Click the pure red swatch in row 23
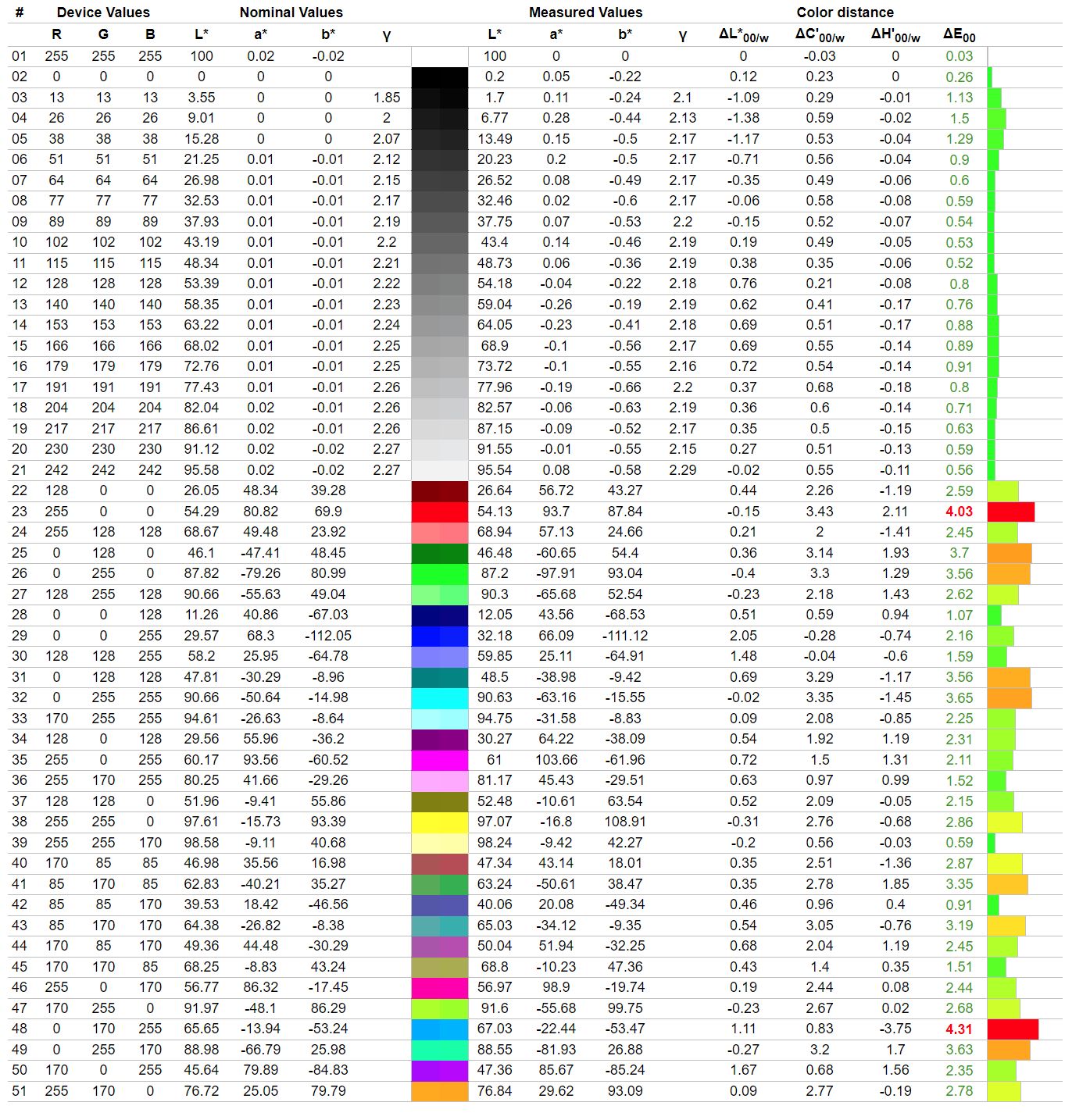1090x1120 pixels. 439,512
